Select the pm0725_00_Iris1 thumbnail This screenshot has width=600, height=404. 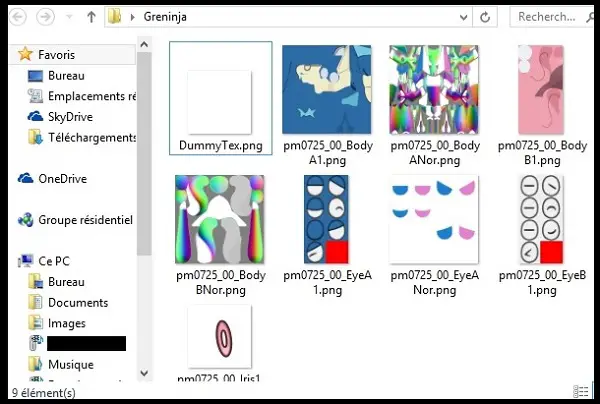coord(220,337)
